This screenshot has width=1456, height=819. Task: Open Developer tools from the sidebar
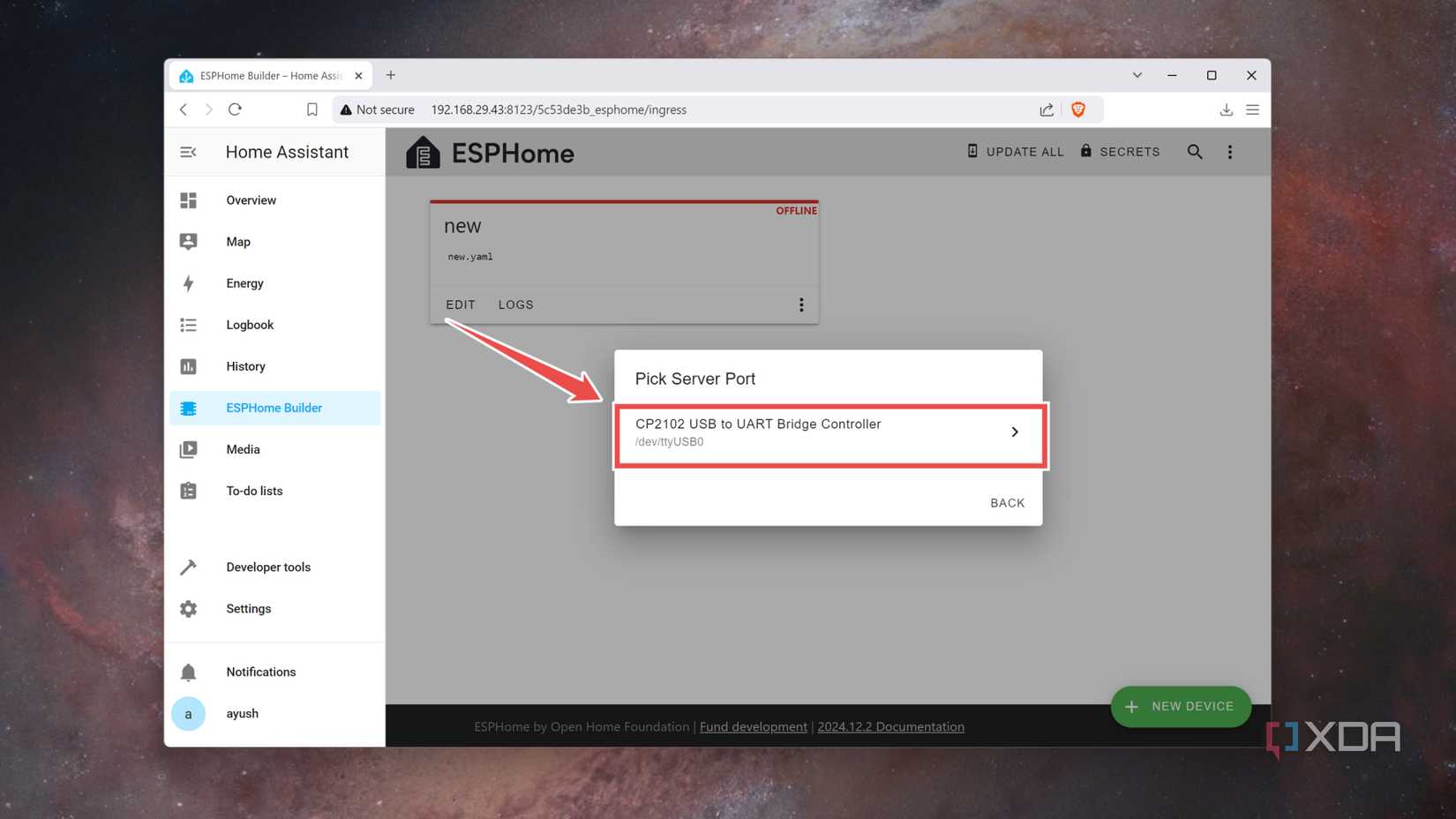click(x=267, y=567)
